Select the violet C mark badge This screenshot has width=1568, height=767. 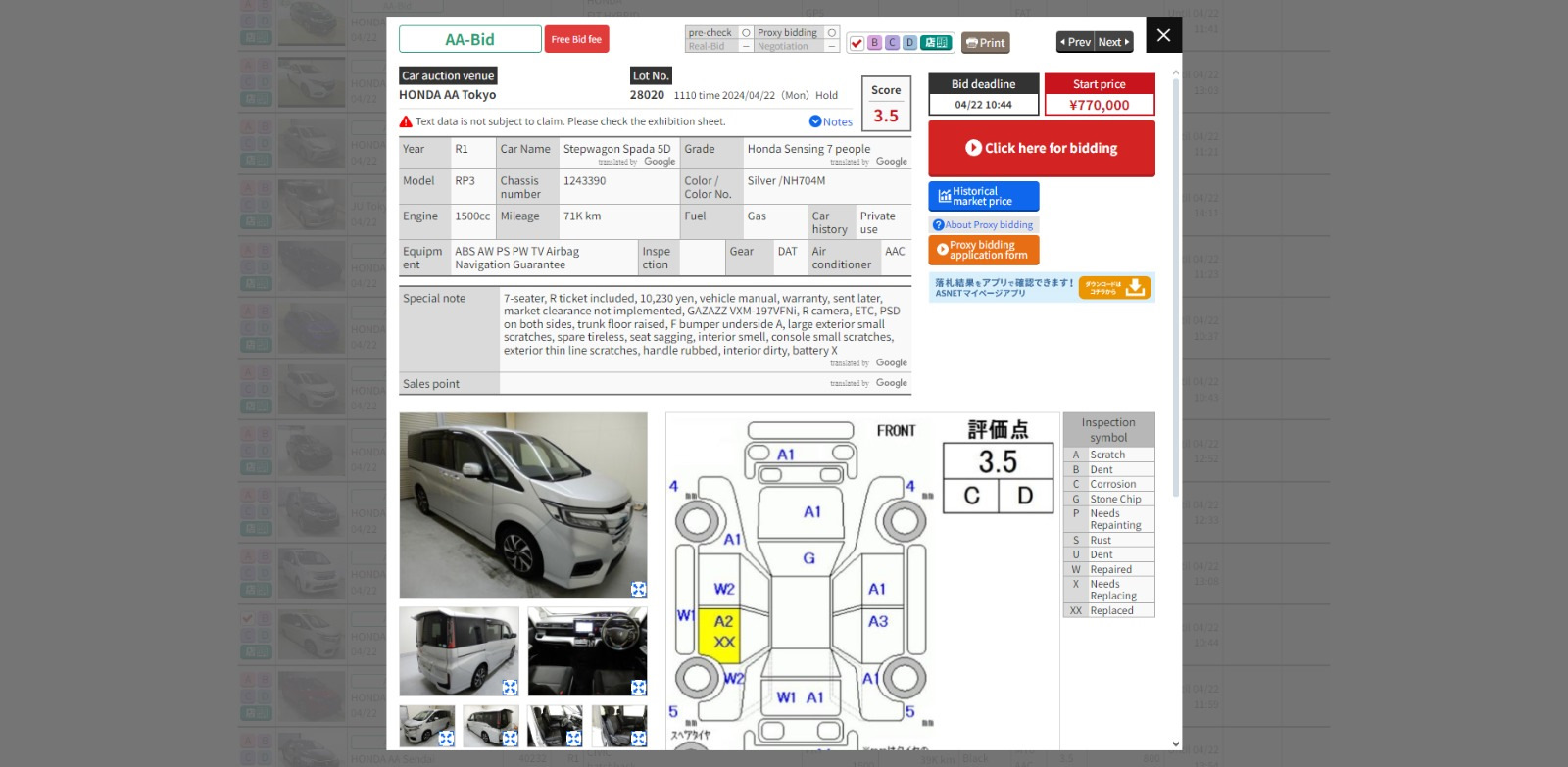pyautogui.click(x=892, y=43)
